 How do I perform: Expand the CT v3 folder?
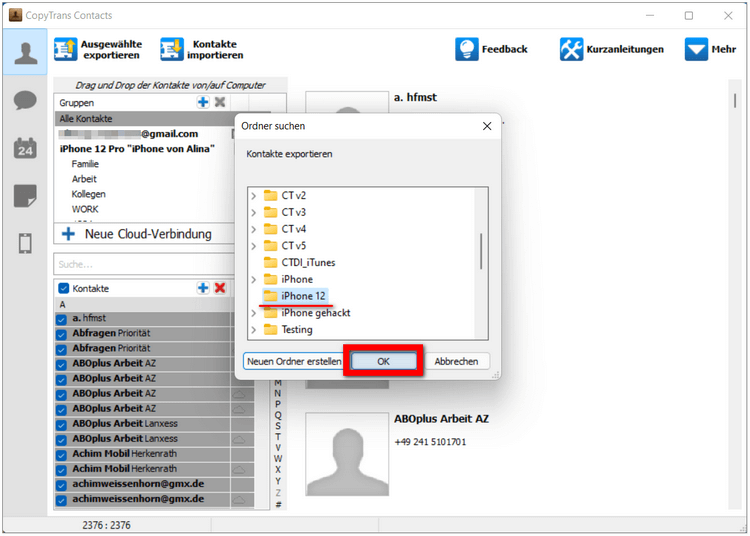click(254, 212)
